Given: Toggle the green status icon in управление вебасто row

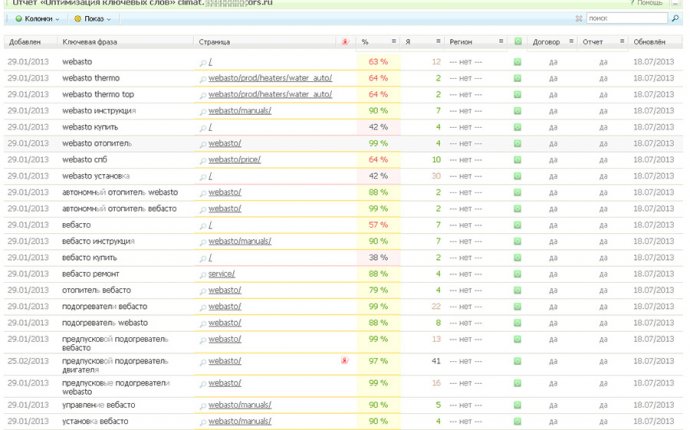Looking at the screenshot, I should pos(518,405).
